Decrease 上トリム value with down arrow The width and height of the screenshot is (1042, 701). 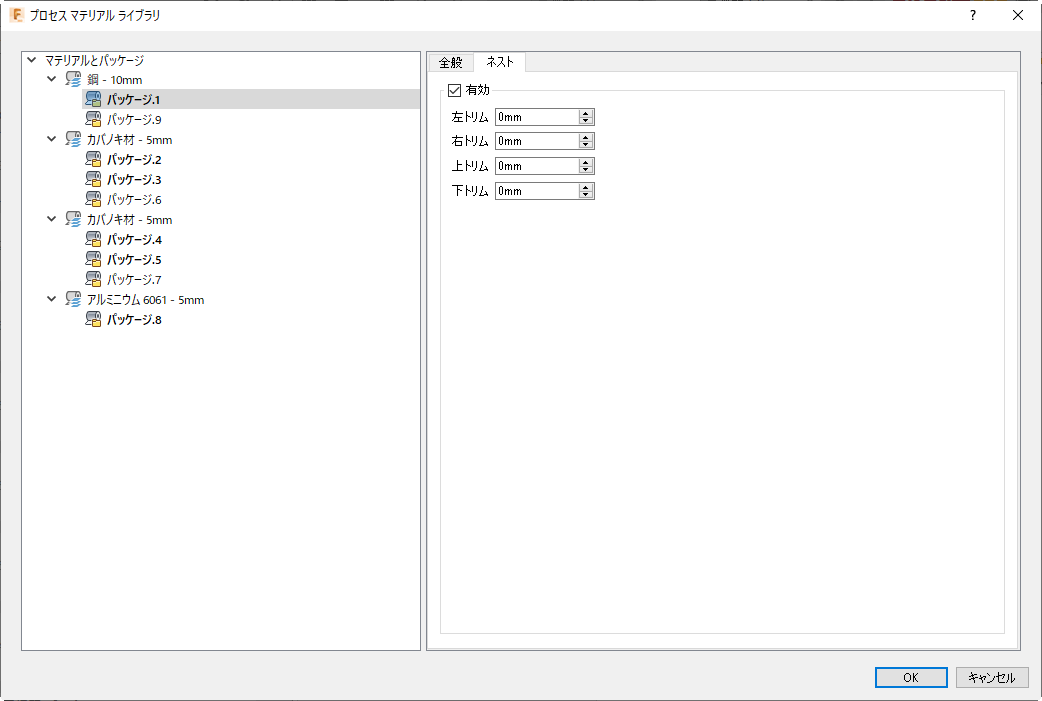point(585,170)
